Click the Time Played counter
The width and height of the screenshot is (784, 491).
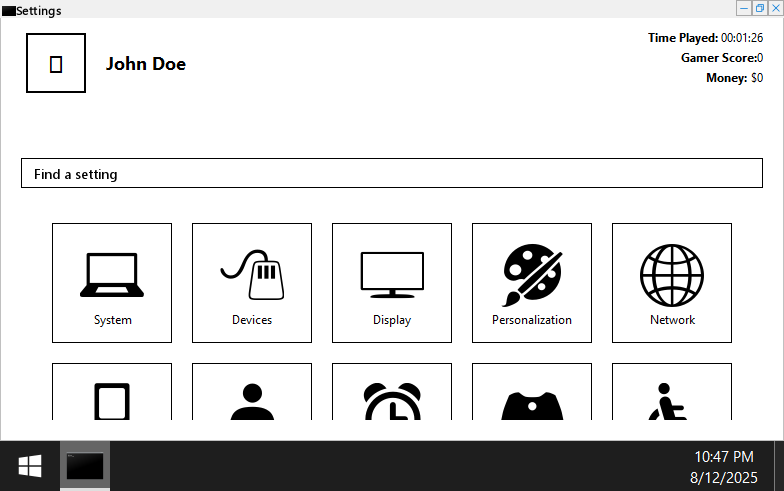705,38
